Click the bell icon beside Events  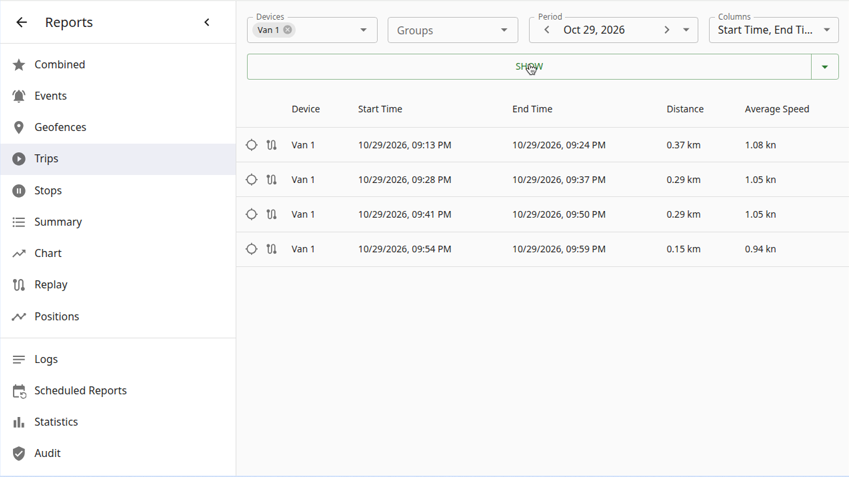tap(19, 96)
